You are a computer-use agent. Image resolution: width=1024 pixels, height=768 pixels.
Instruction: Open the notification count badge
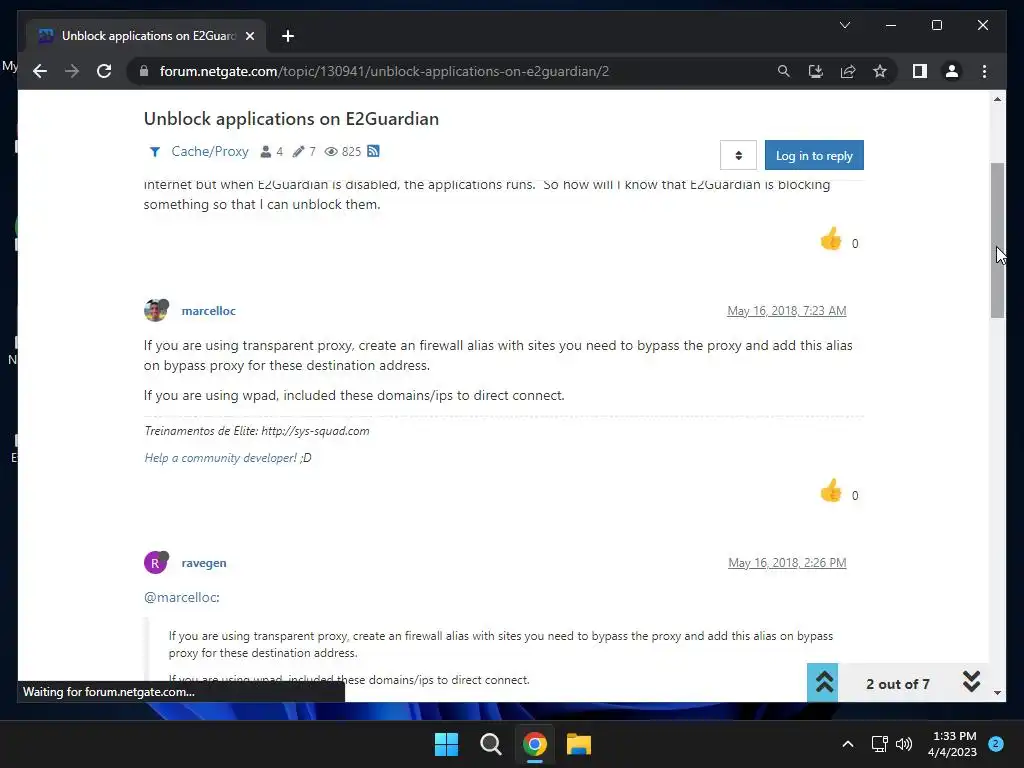[995, 744]
